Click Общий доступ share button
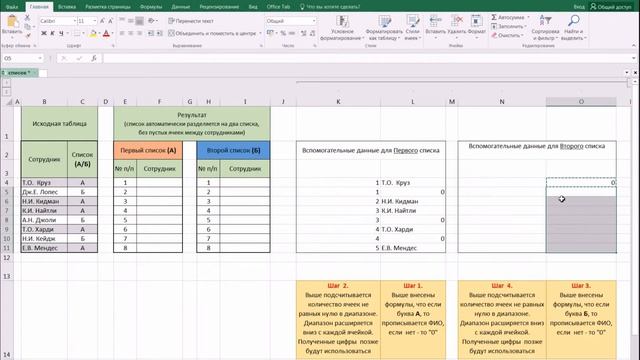640x360 pixels. [611, 7]
